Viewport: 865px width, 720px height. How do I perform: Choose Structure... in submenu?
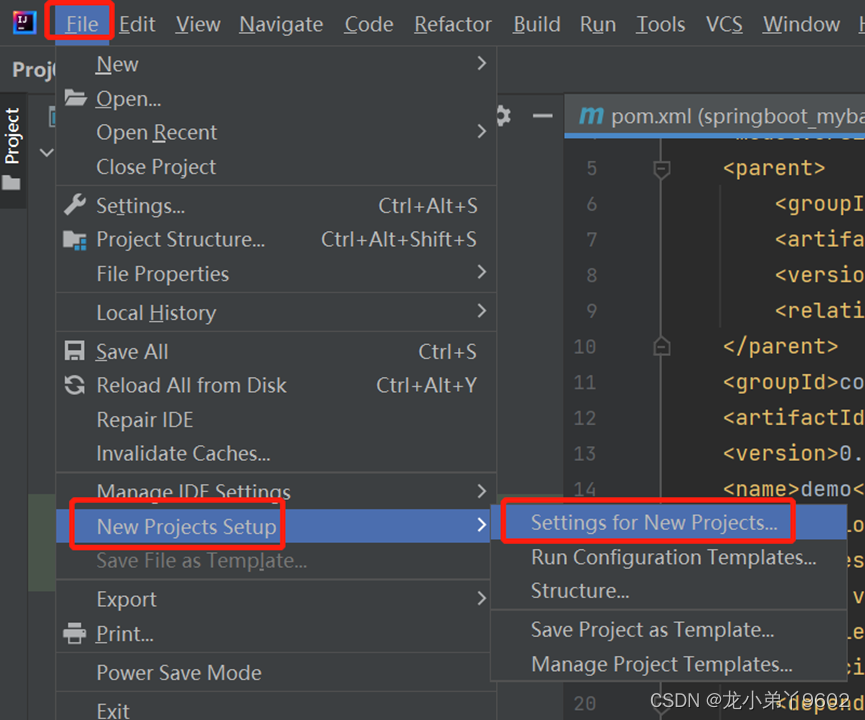point(669,591)
